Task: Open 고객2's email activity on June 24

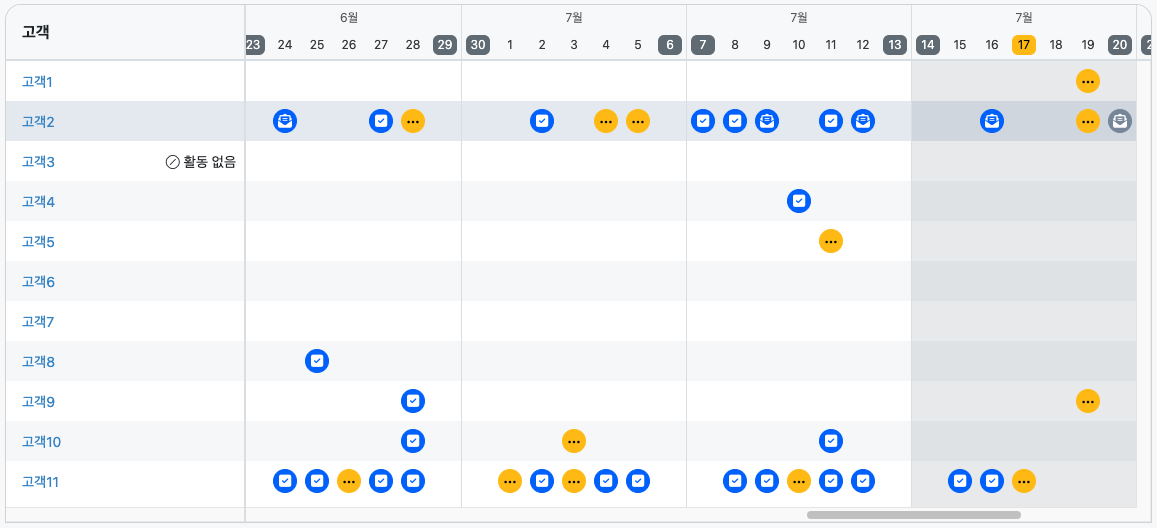Action: (x=285, y=121)
